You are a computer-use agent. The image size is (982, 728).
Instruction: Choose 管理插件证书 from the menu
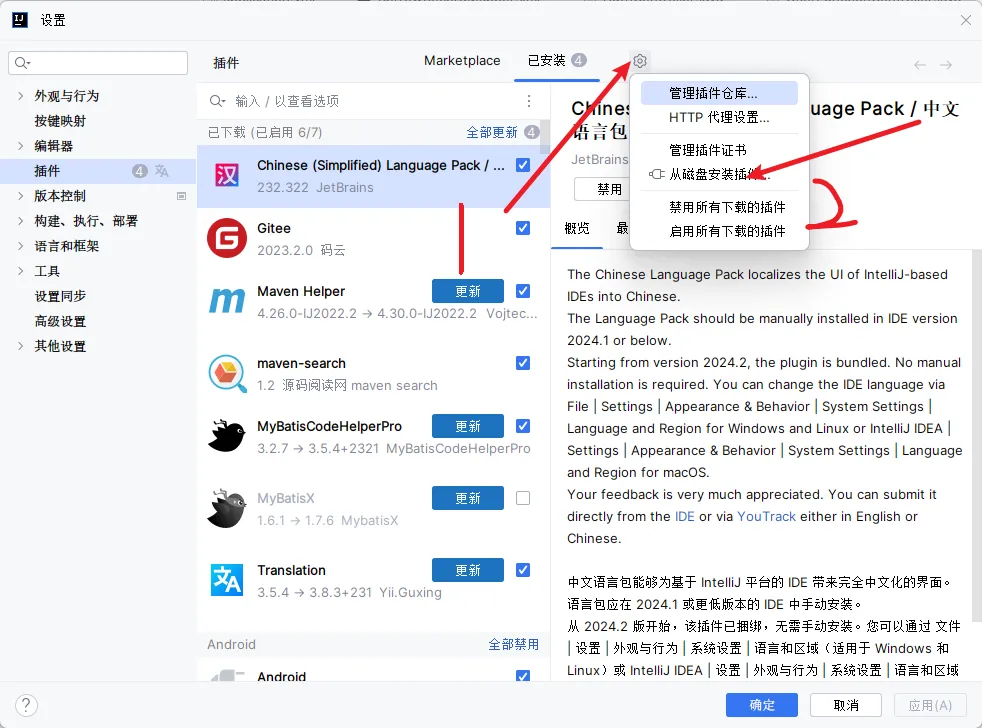point(719,150)
